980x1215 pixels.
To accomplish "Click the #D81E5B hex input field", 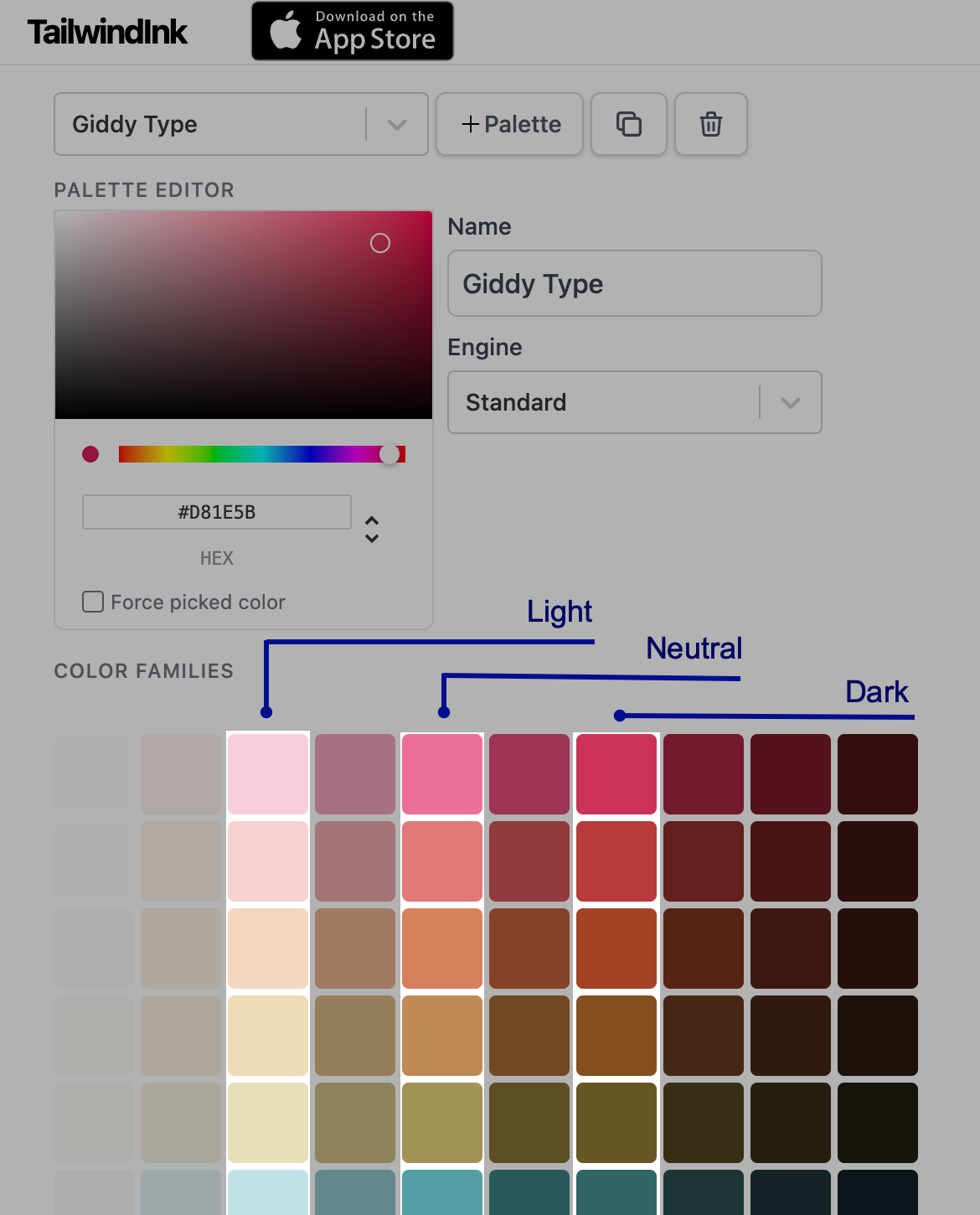I will (216, 512).
